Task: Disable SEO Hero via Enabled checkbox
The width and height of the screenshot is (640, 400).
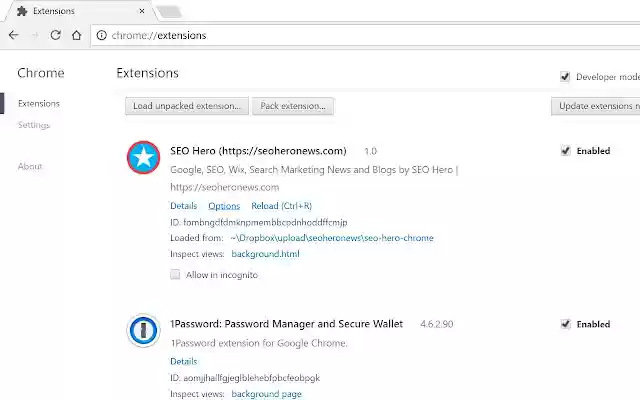Action: coord(565,151)
